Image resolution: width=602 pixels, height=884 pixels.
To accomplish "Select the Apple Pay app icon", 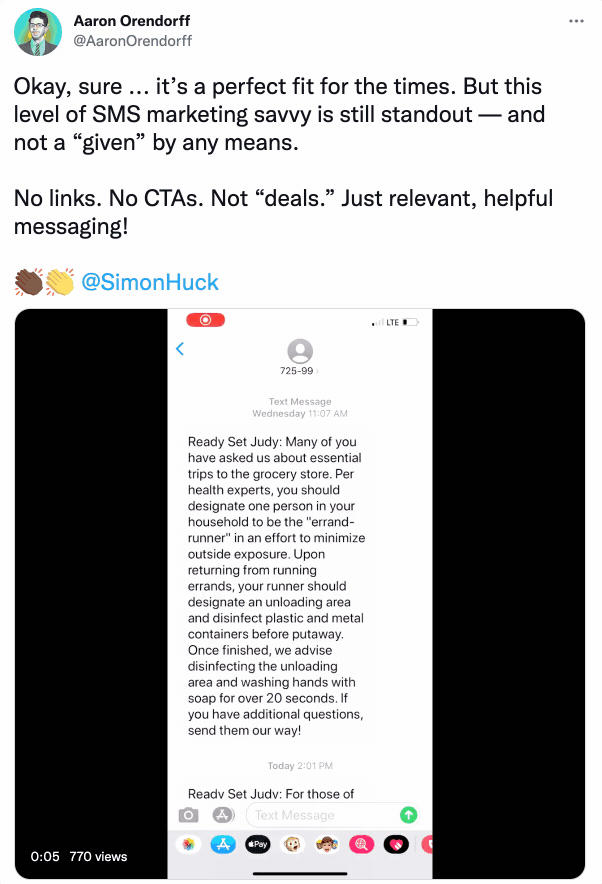I will click(258, 845).
